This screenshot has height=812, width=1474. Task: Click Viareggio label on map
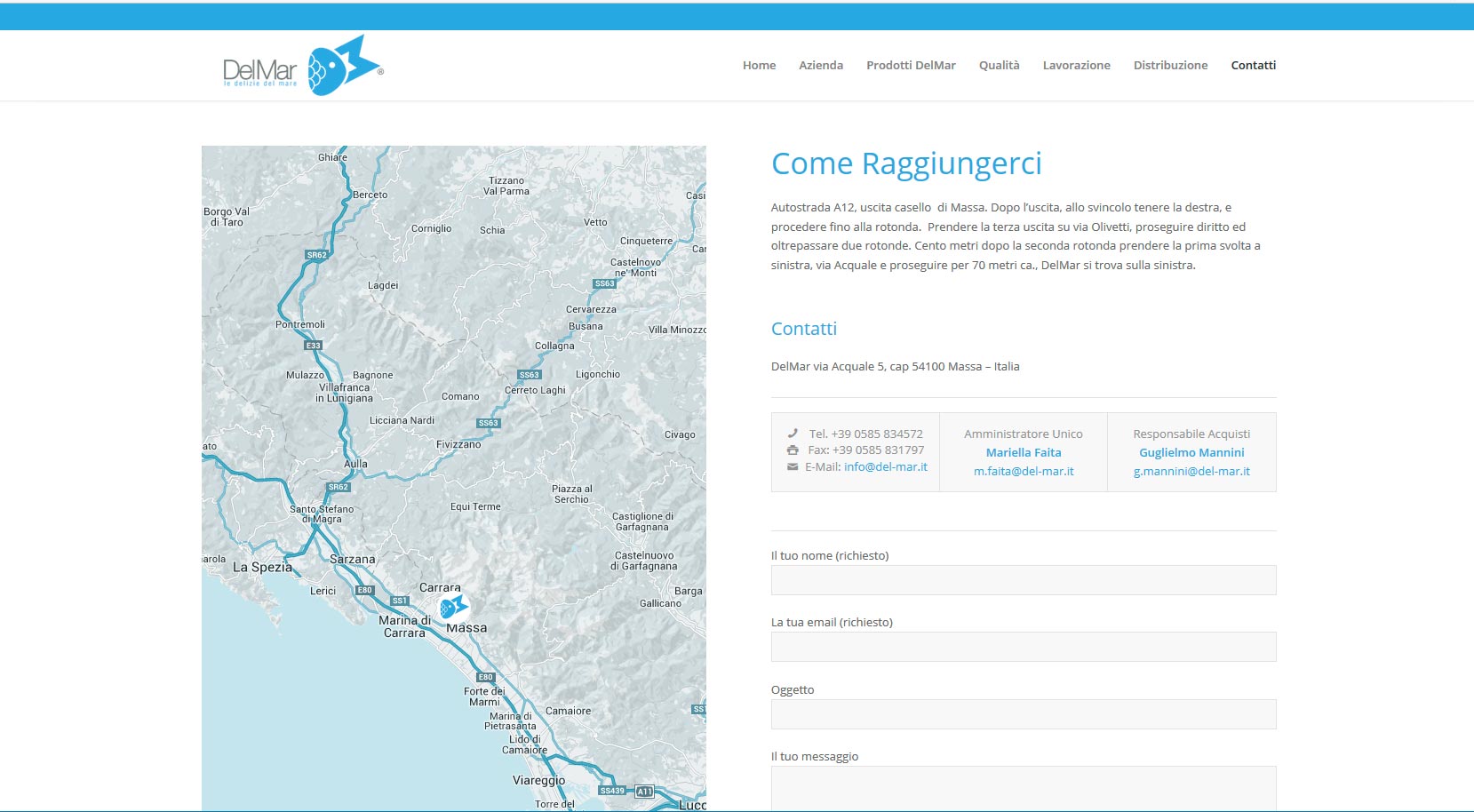[x=539, y=780]
